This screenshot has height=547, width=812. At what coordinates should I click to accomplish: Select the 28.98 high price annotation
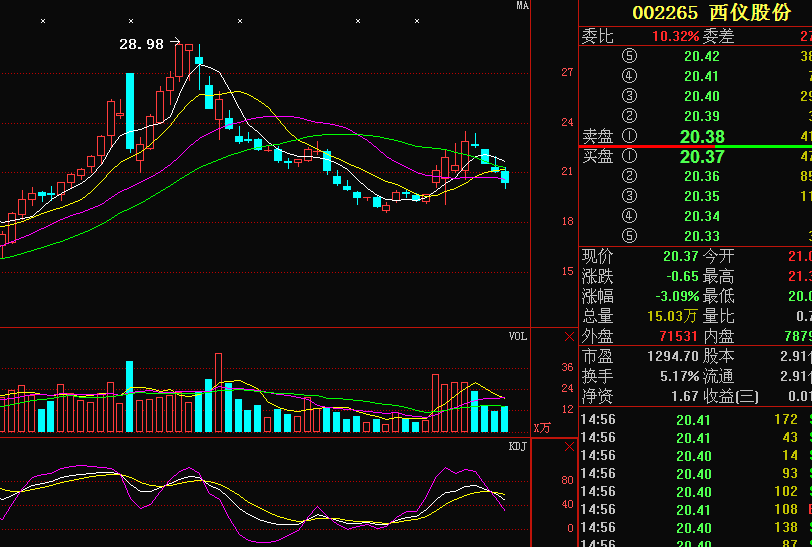click(x=141, y=44)
